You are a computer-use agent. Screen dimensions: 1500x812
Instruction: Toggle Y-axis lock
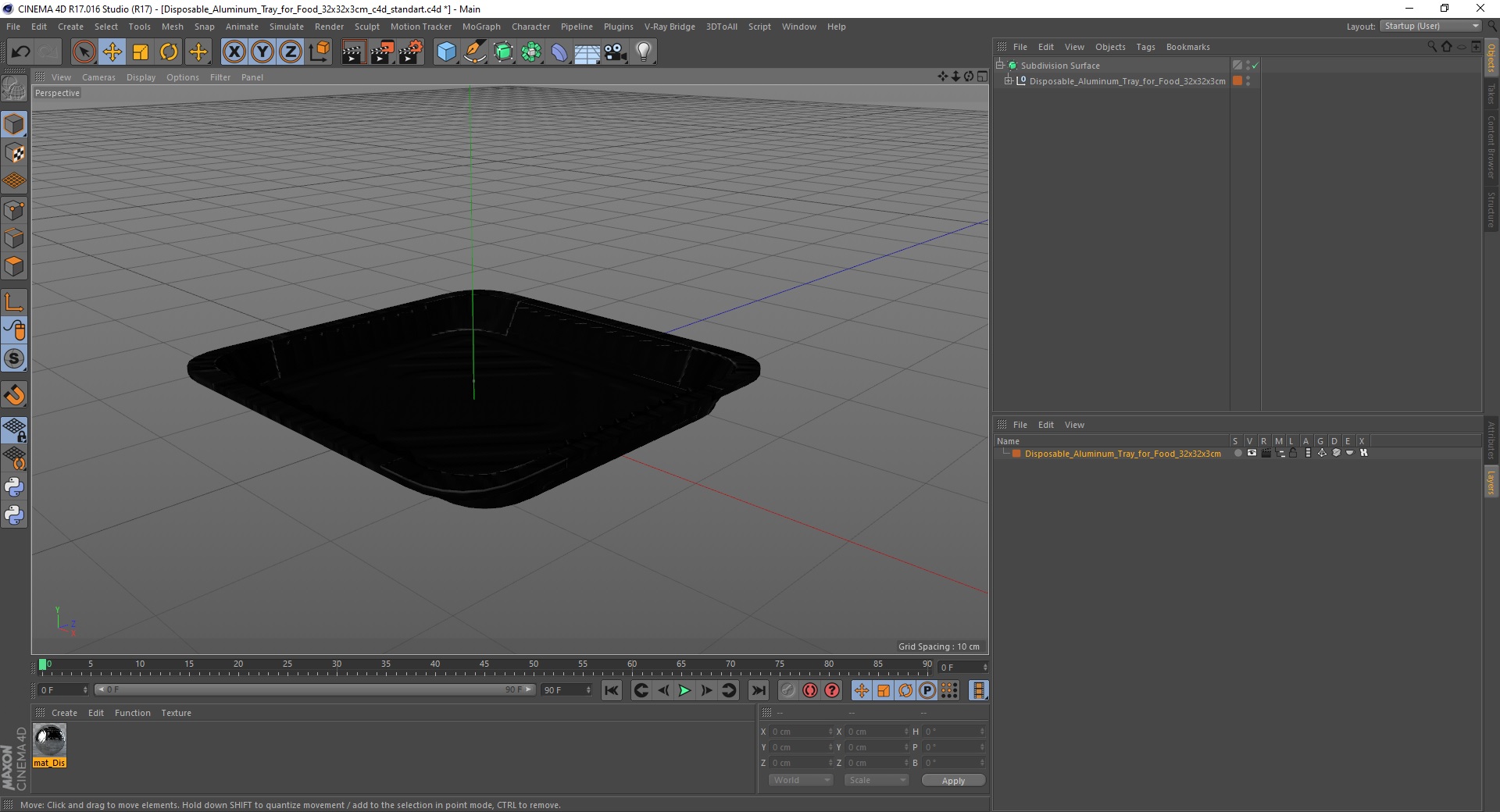click(262, 52)
